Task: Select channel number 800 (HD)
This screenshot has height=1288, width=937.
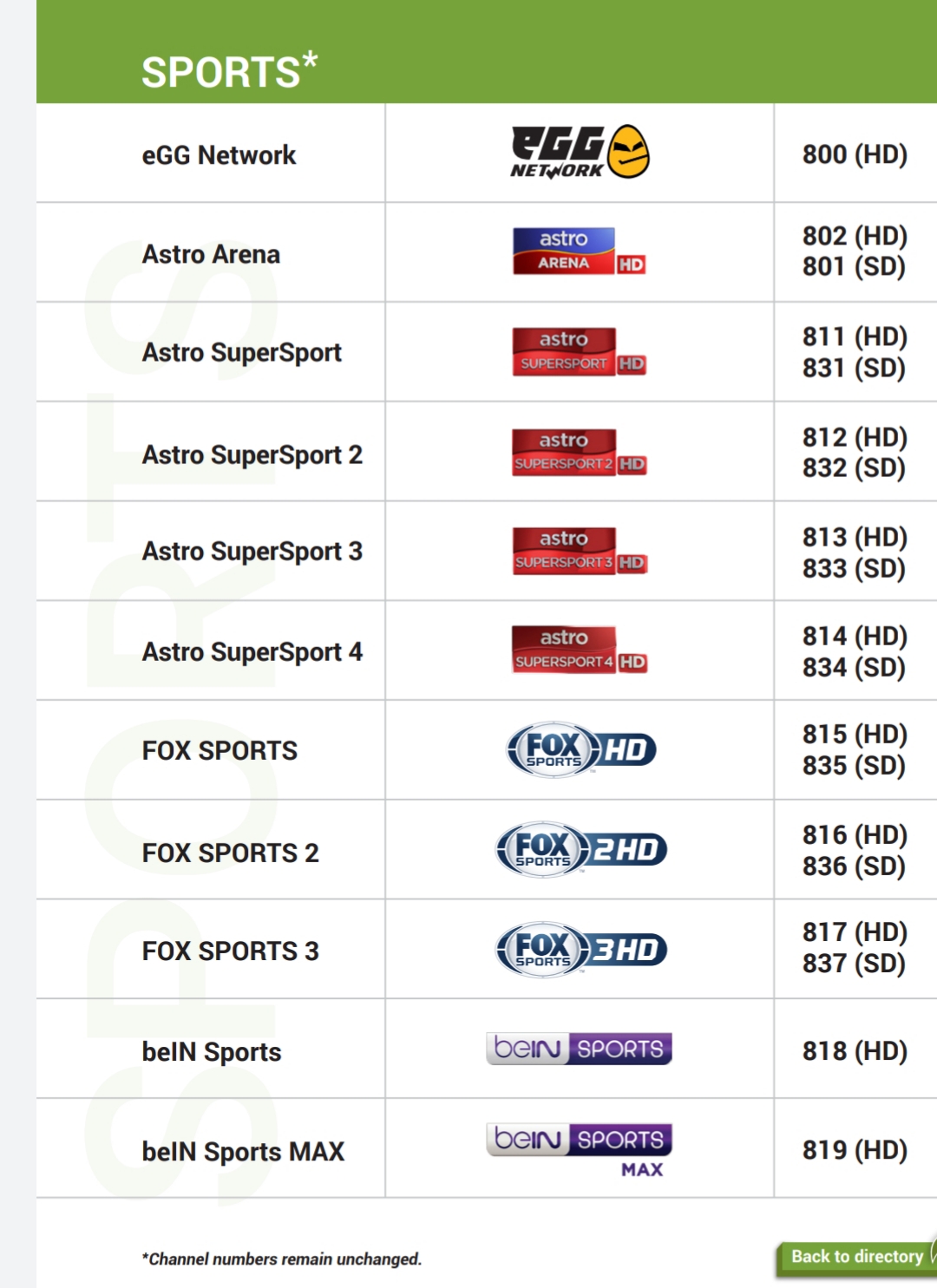Action: pyautogui.click(x=855, y=154)
